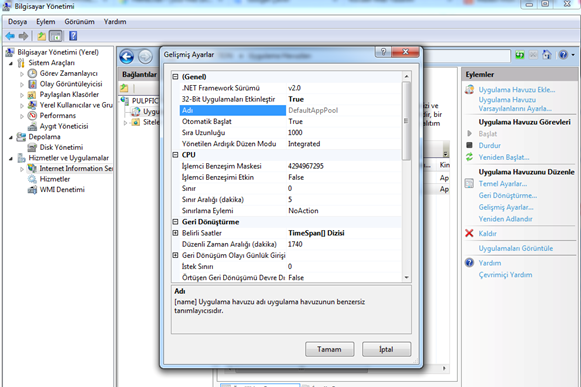Click the Paylaşılan Klasörler icon
The height and width of the screenshot is (387, 581).
(33, 95)
